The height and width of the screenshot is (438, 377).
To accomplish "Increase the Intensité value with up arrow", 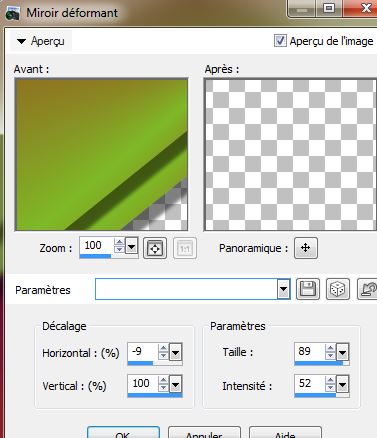I will coord(330,380).
